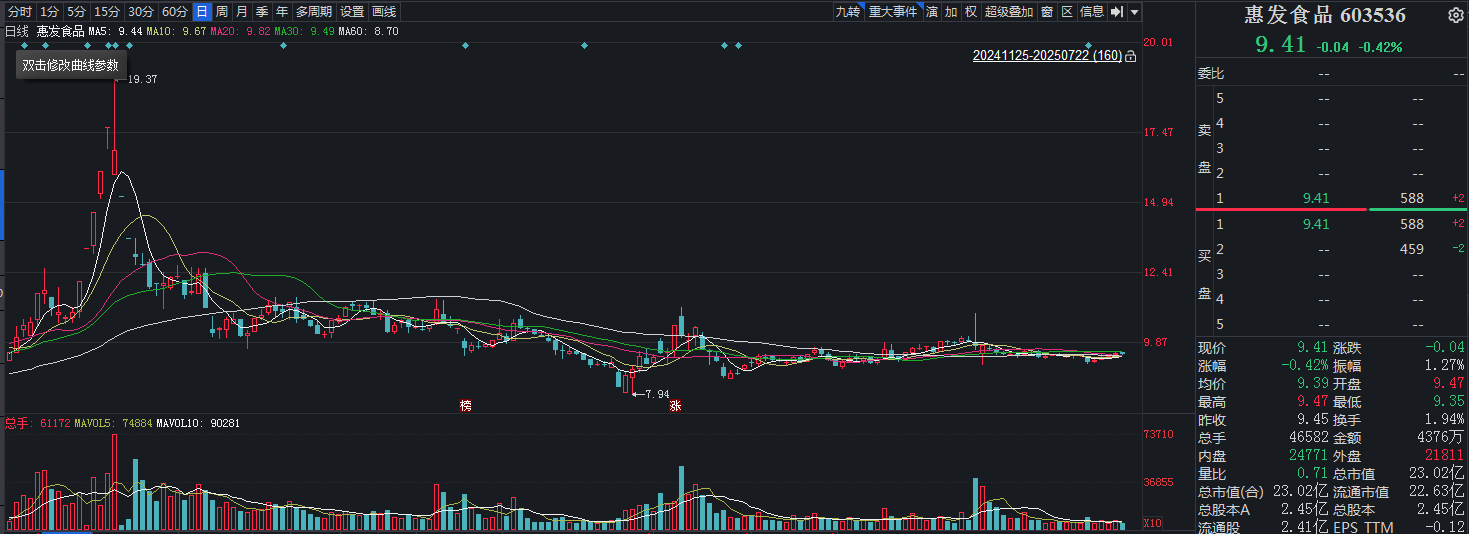
Task: Switch to the 季 quarterly period
Action: pyautogui.click(x=262, y=12)
